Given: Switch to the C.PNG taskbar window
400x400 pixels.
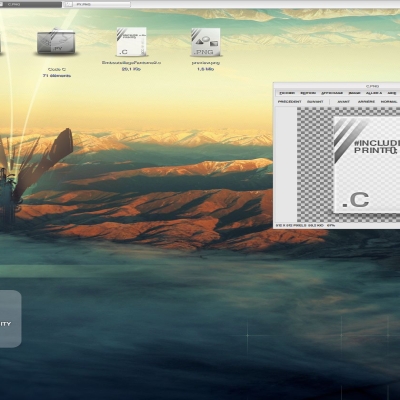Looking at the screenshot, I should tap(31, 4).
